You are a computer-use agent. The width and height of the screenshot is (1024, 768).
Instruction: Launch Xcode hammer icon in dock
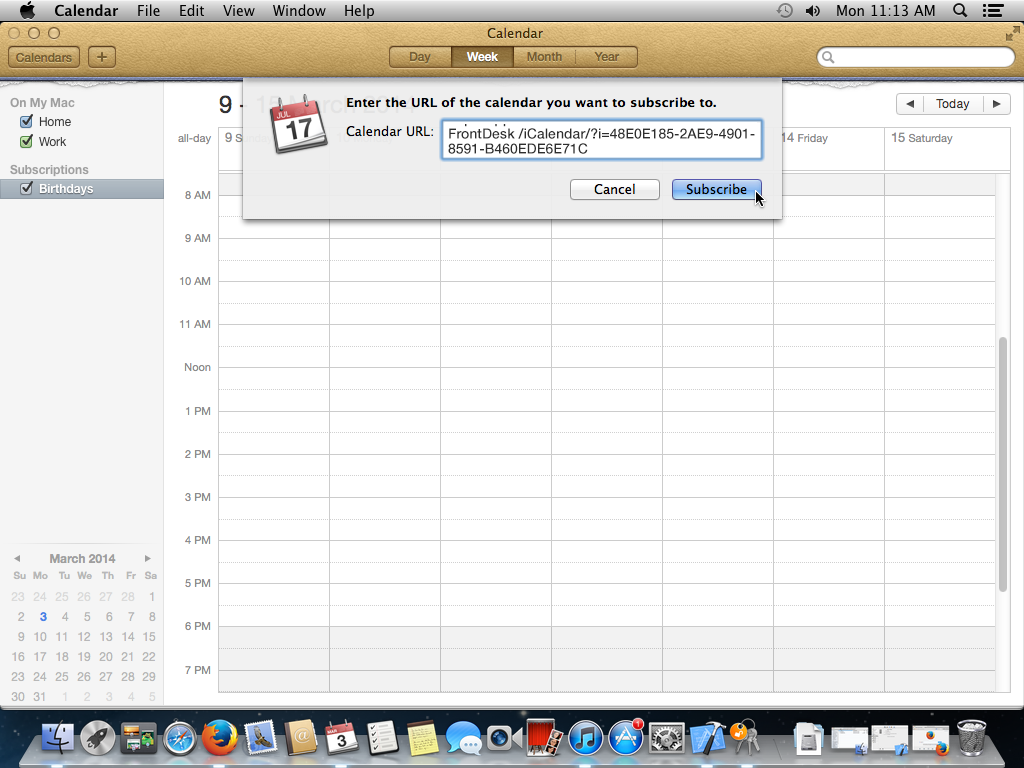point(707,738)
